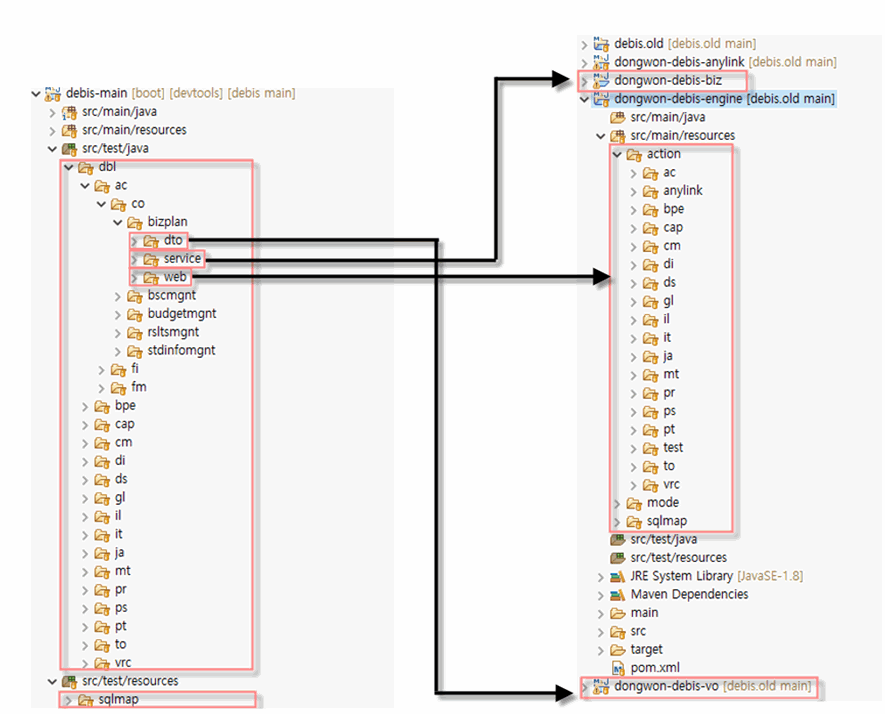Screen dimensions: 885x714
Task: Select the test folder under action
Action: click(673, 448)
